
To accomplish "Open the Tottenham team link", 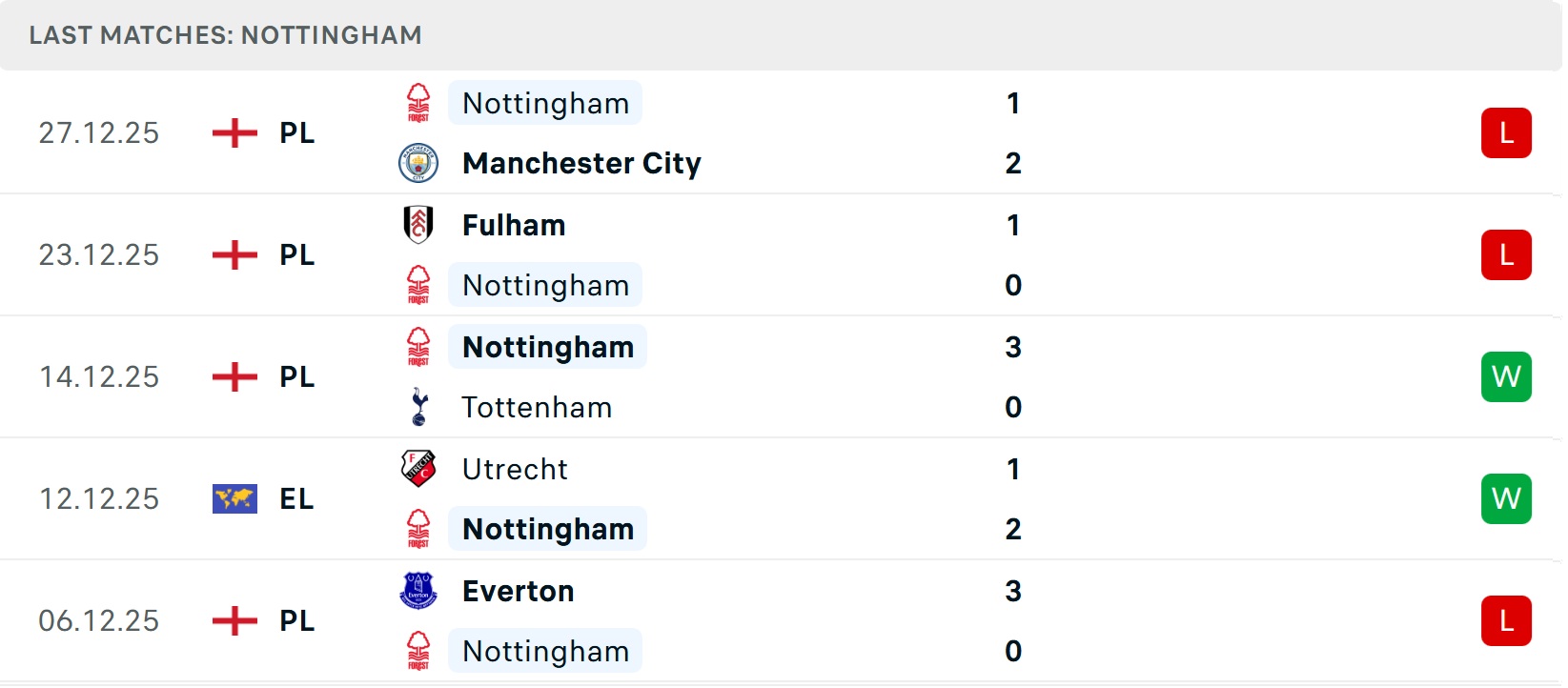I will (537, 407).
